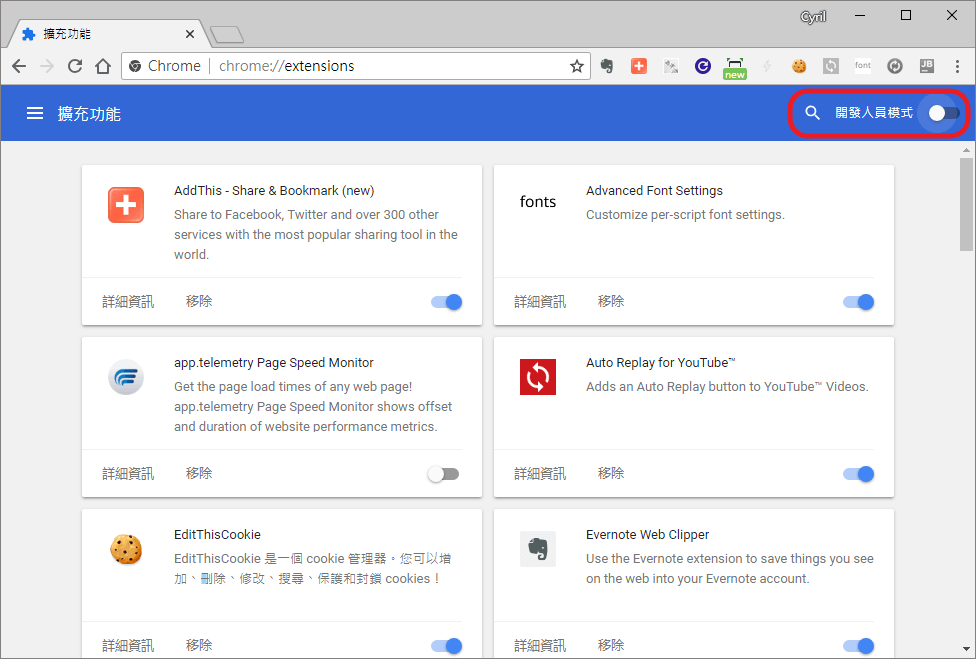The image size is (976, 659).
Task: Open 詳細資訊 details for AddThis
Action: tap(128, 302)
